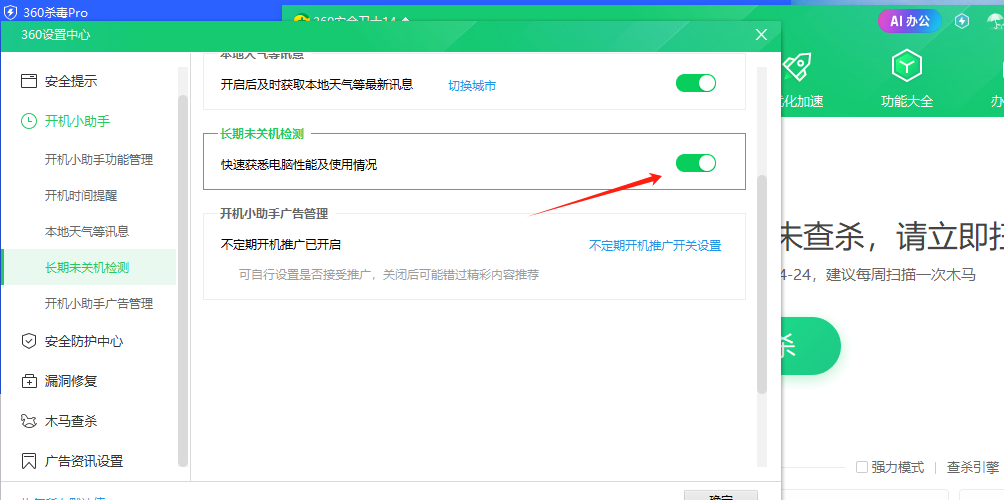Select 长期未关机检测 in sidebar
1004x500 pixels.
coord(88,267)
